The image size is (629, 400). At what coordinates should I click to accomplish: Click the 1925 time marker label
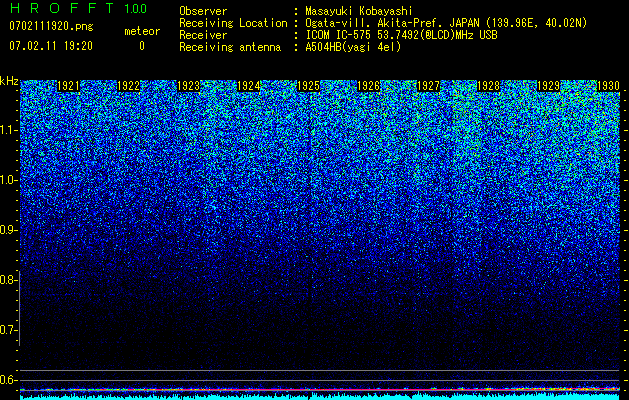(x=308, y=86)
